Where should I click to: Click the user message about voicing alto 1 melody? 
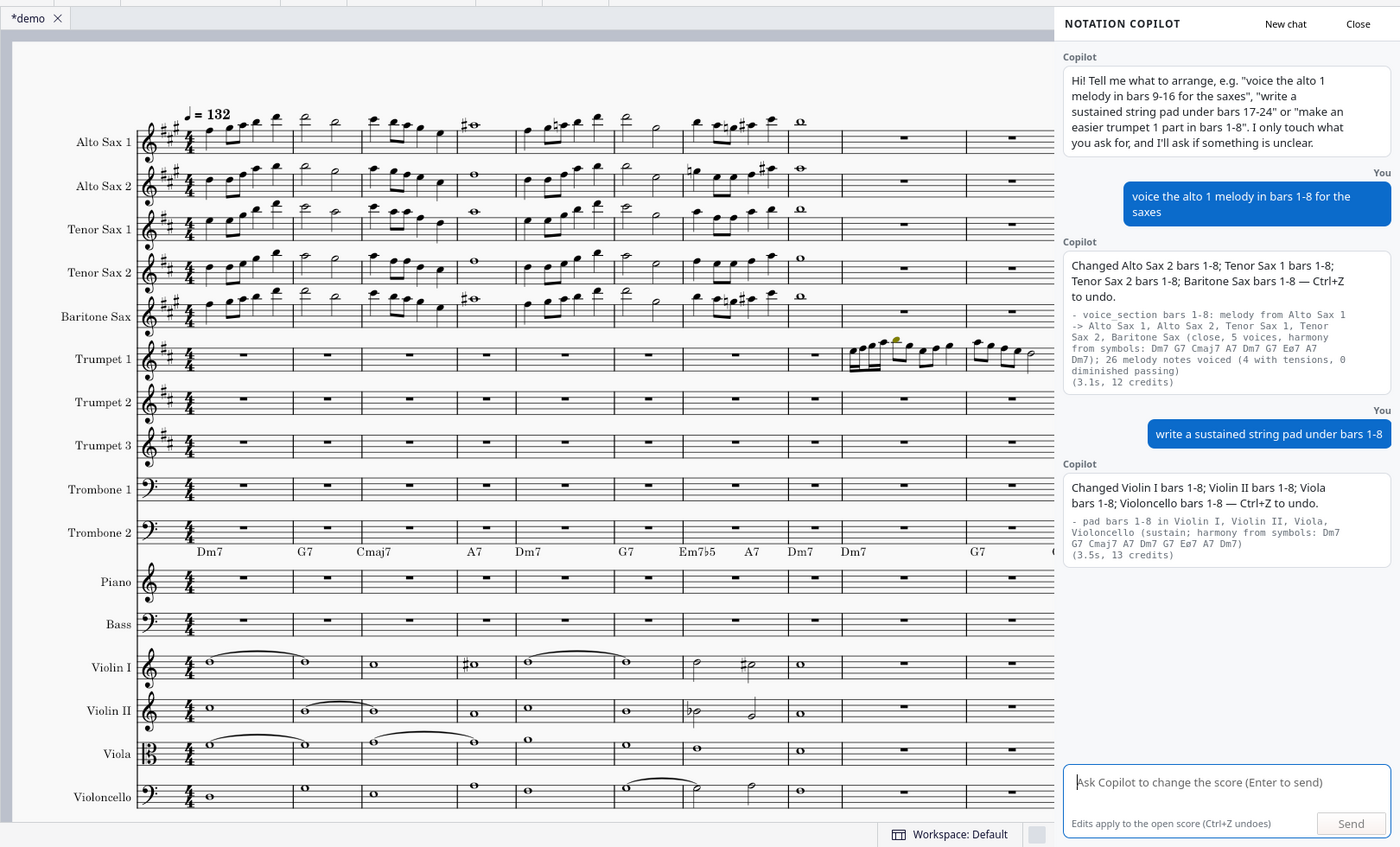tap(1256, 204)
